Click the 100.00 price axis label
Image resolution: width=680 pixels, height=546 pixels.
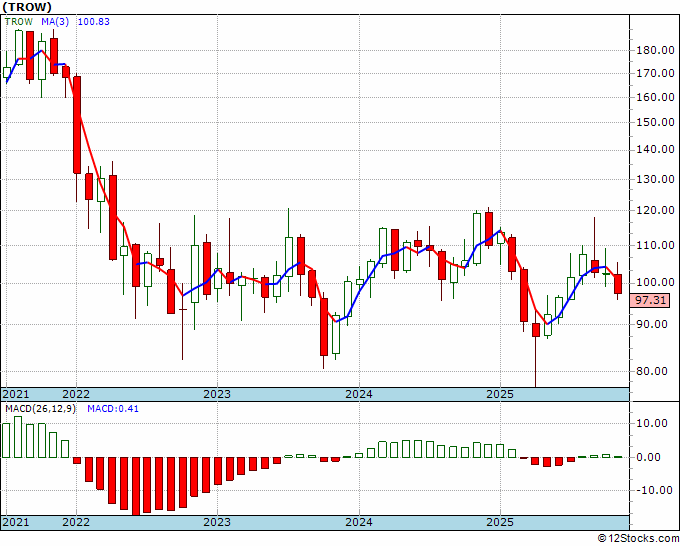coord(655,283)
